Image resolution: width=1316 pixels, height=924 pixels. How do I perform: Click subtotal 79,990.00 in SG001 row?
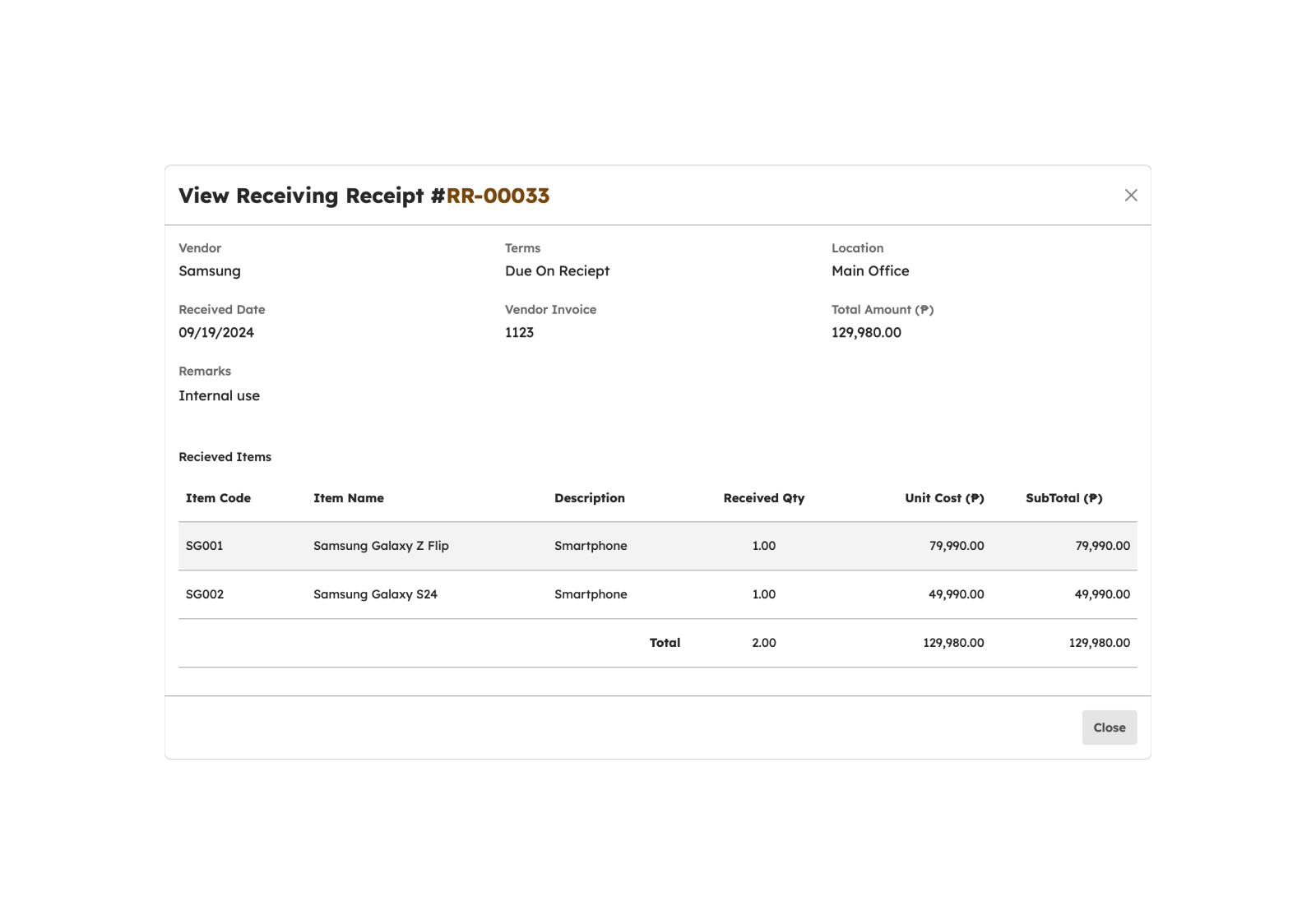tap(1103, 546)
